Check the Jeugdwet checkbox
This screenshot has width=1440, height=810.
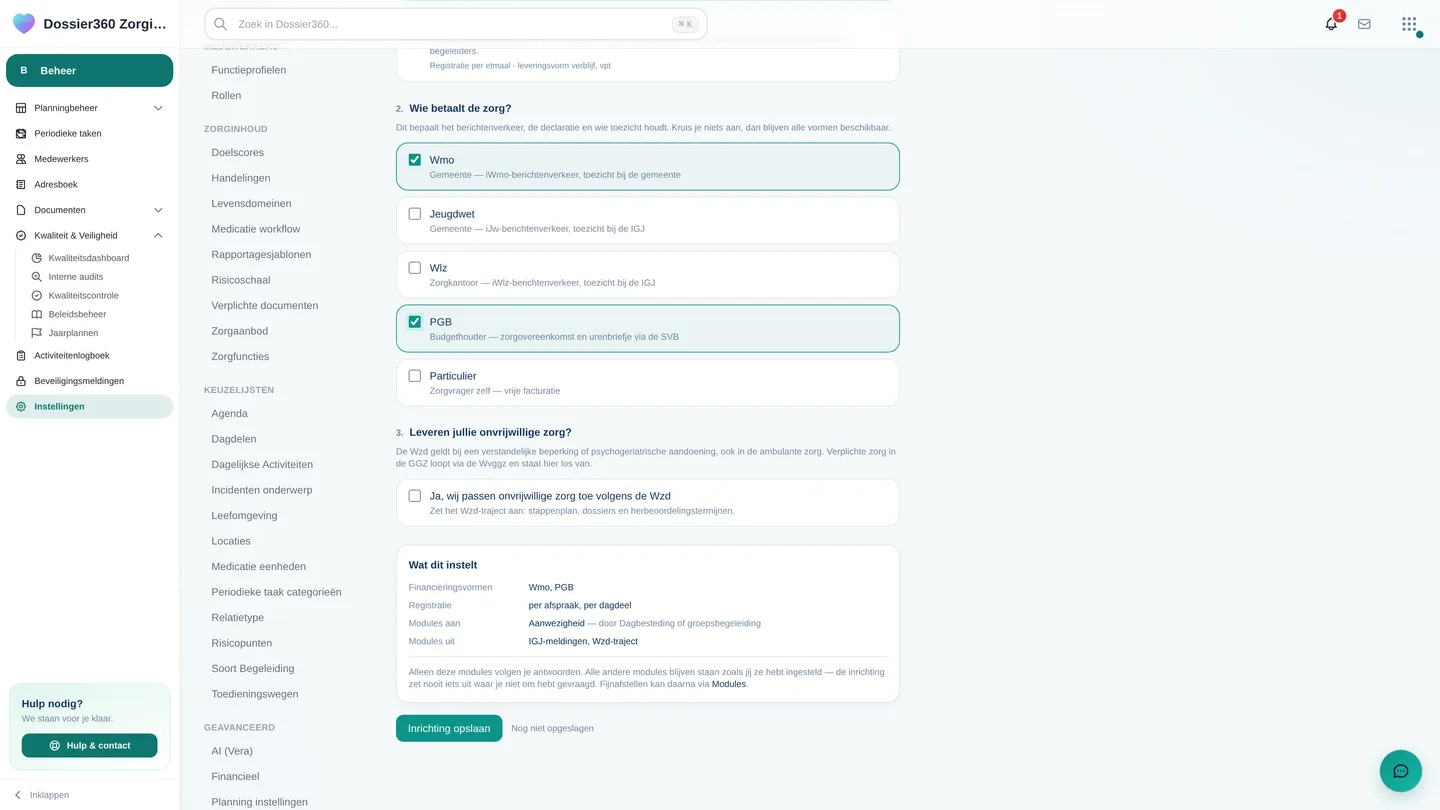point(415,214)
